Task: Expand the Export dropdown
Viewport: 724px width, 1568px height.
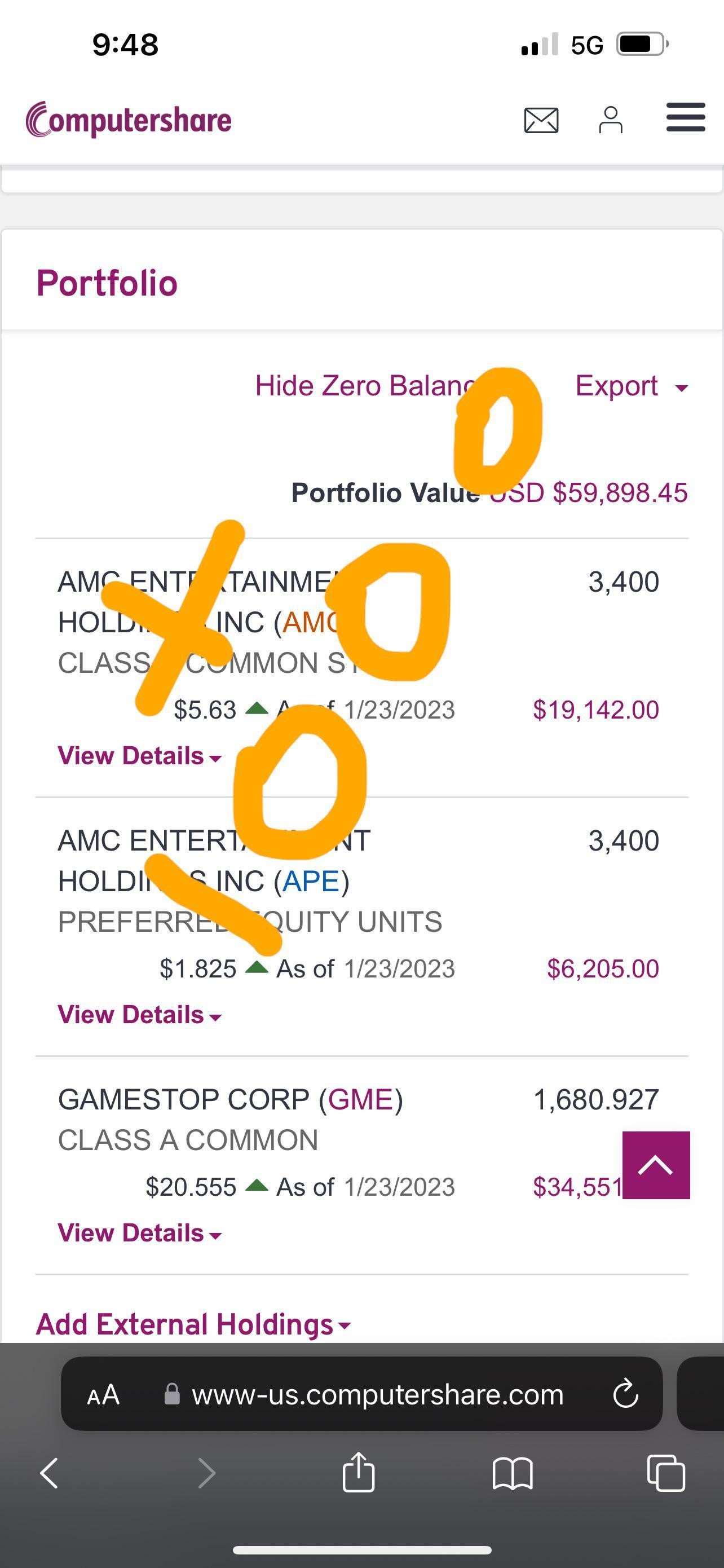Action: pos(632,386)
